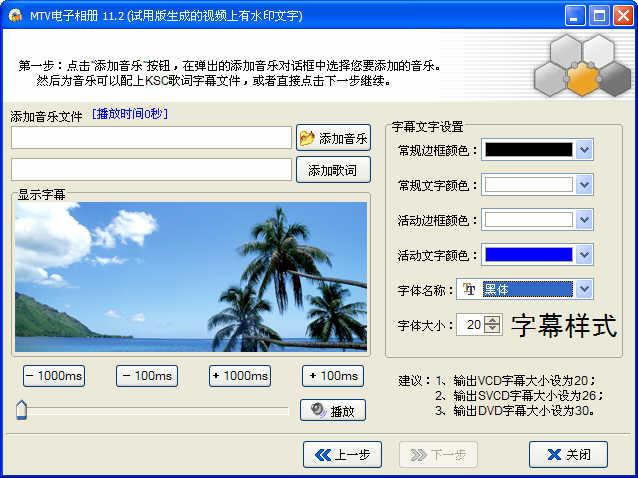638x478 pixels.
Task: Click the music file path input field
Action: tap(151, 138)
